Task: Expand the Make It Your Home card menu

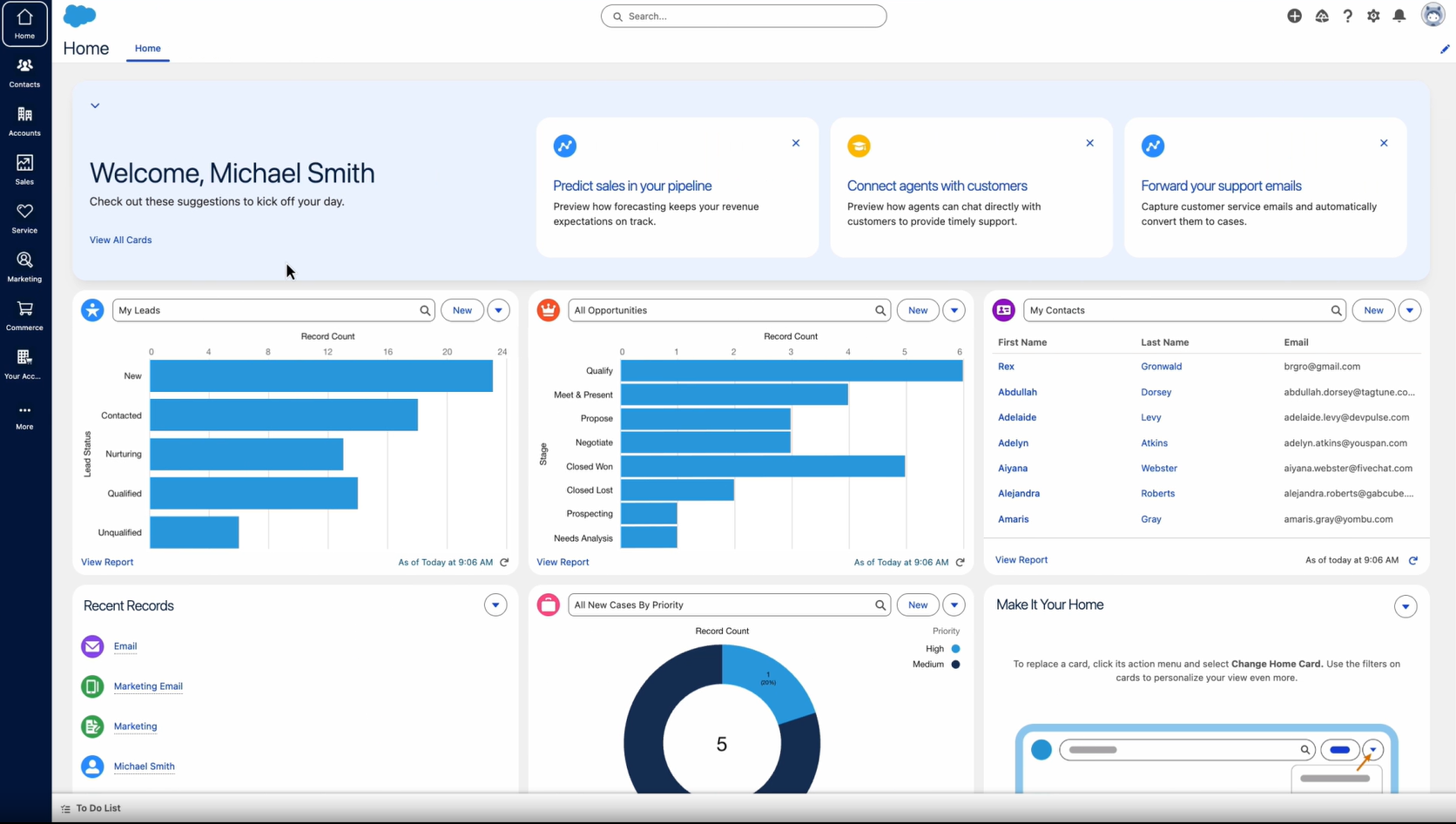Action: 1405,606
